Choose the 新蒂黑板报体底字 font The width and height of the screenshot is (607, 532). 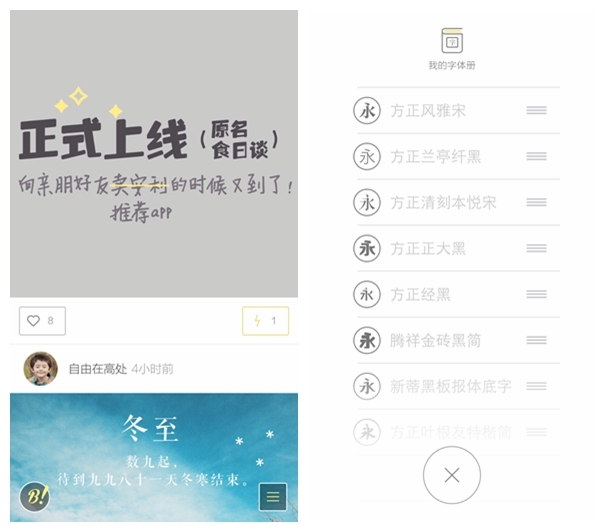point(458,386)
